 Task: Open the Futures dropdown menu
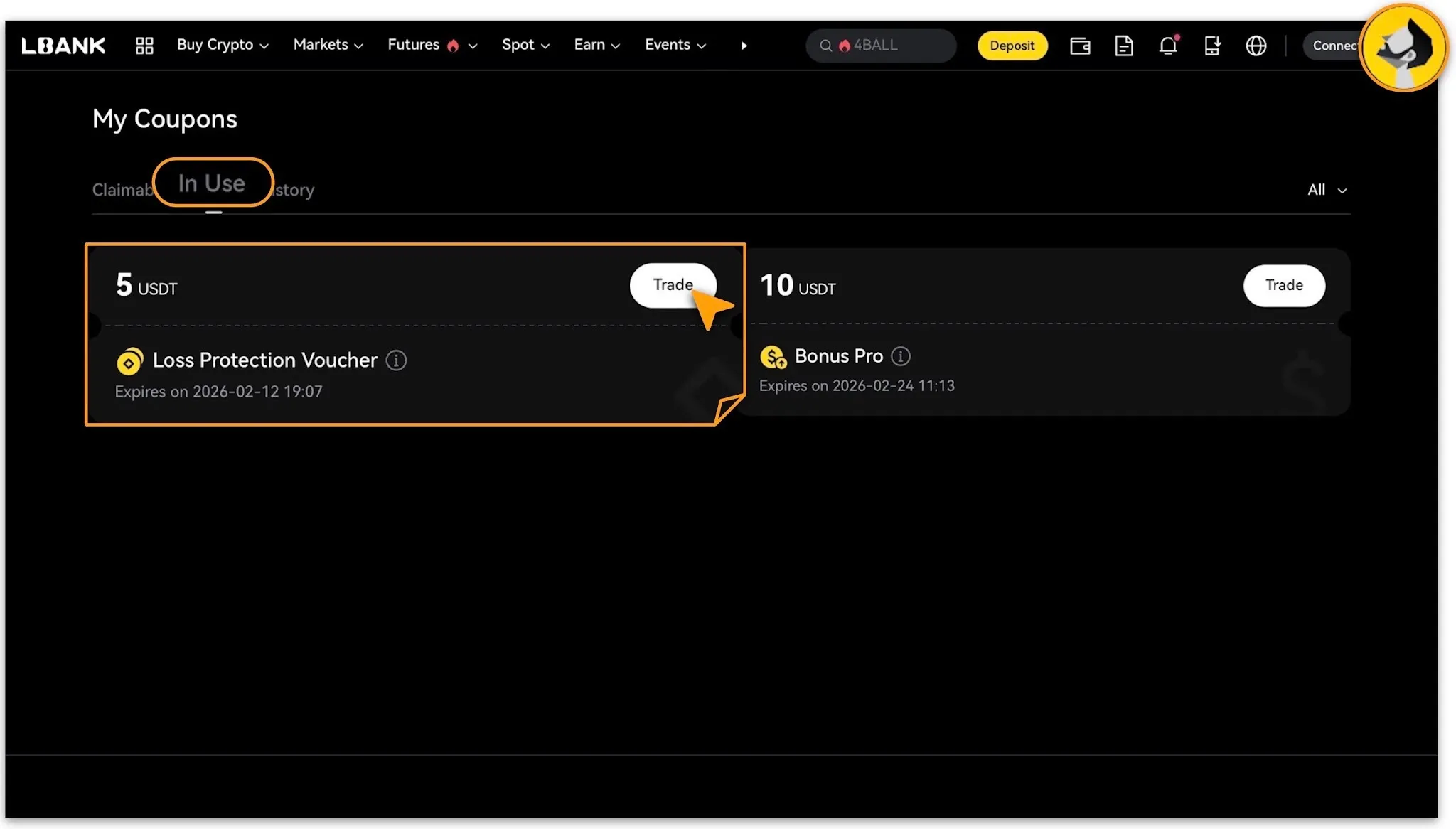coord(432,45)
